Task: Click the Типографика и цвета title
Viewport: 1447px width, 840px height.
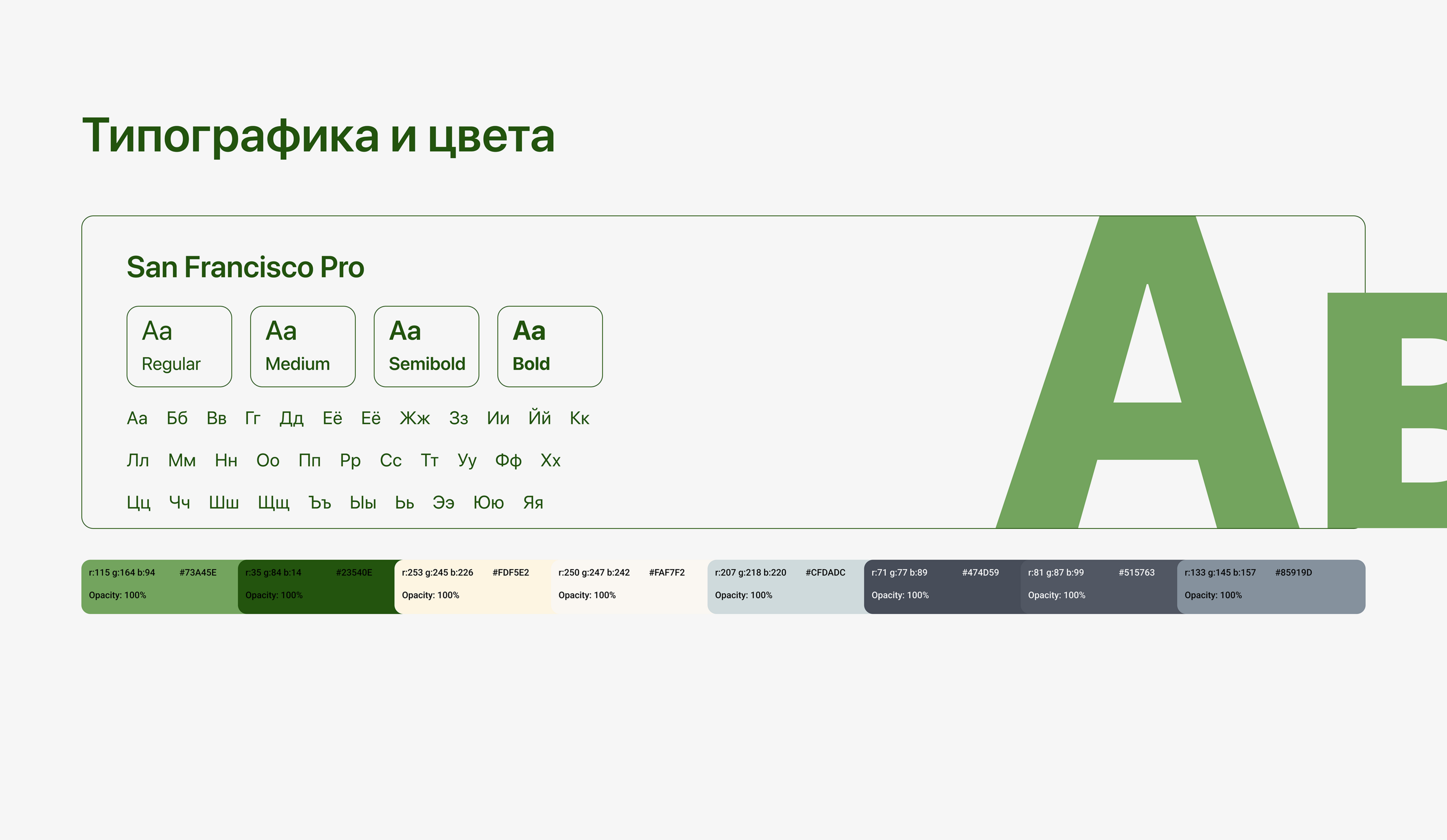Action: pyautogui.click(x=318, y=136)
